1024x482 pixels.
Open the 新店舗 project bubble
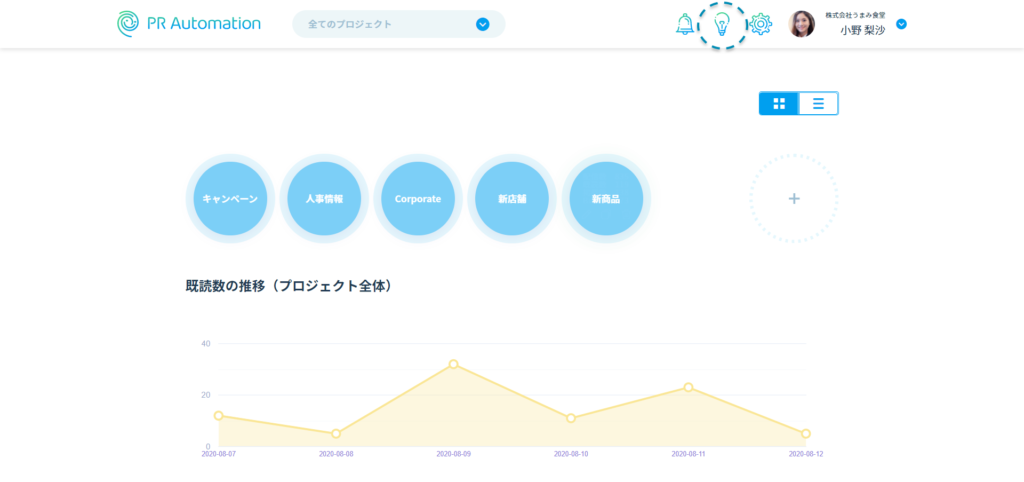click(x=512, y=199)
